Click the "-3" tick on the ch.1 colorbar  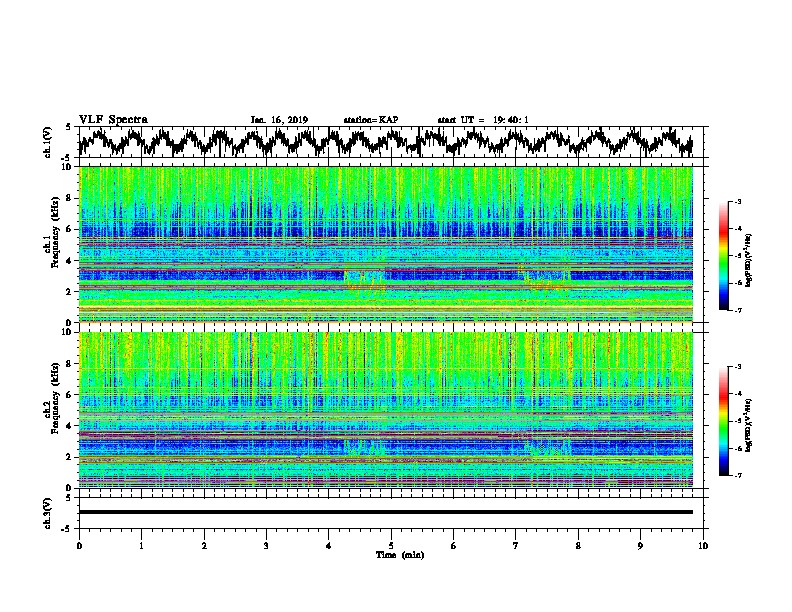tap(738, 201)
